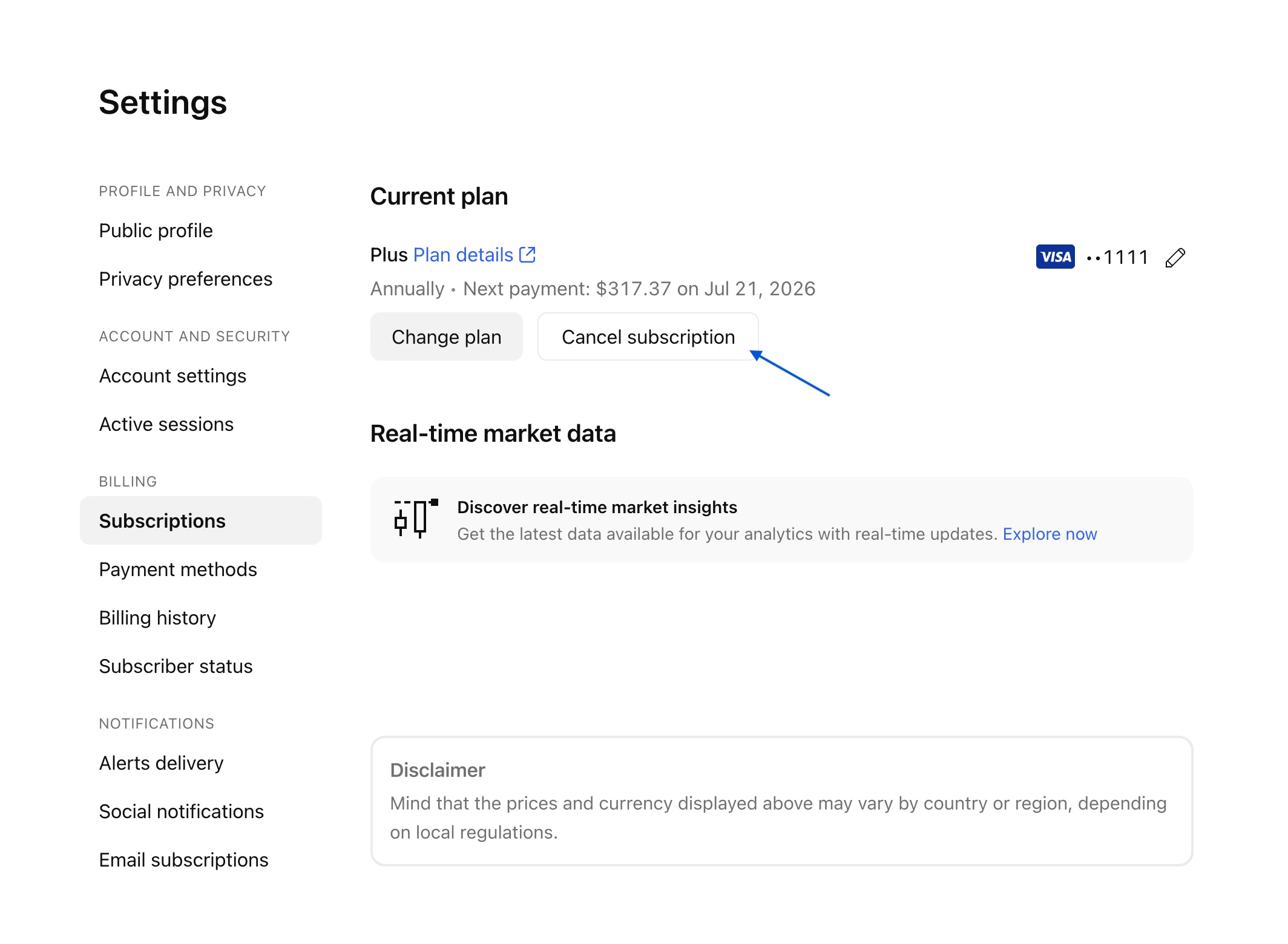Click the external link icon beside Plan details

pyautogui.click(x=527, y=255)
